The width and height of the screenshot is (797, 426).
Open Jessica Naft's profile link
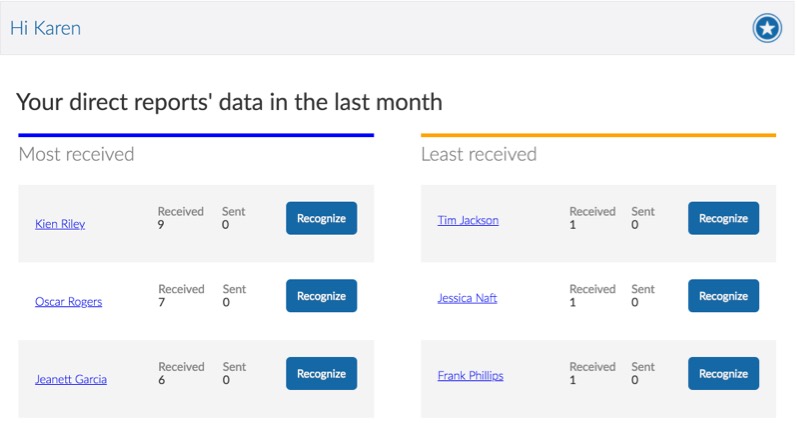point(467,298)
